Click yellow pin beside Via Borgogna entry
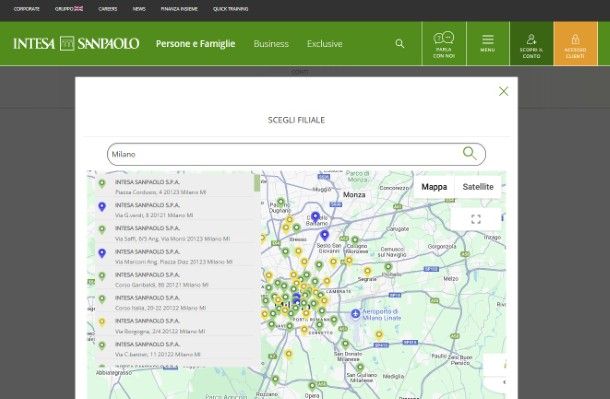 click(102, 322)
